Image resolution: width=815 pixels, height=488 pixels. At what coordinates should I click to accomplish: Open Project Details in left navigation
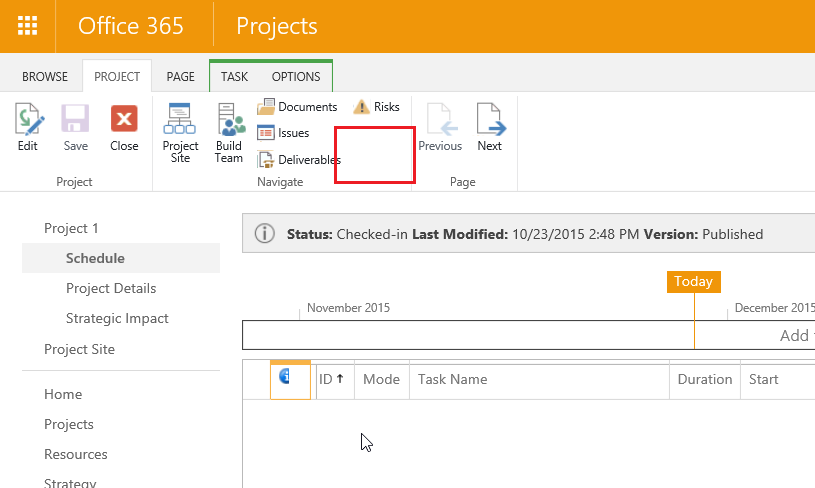111,288
